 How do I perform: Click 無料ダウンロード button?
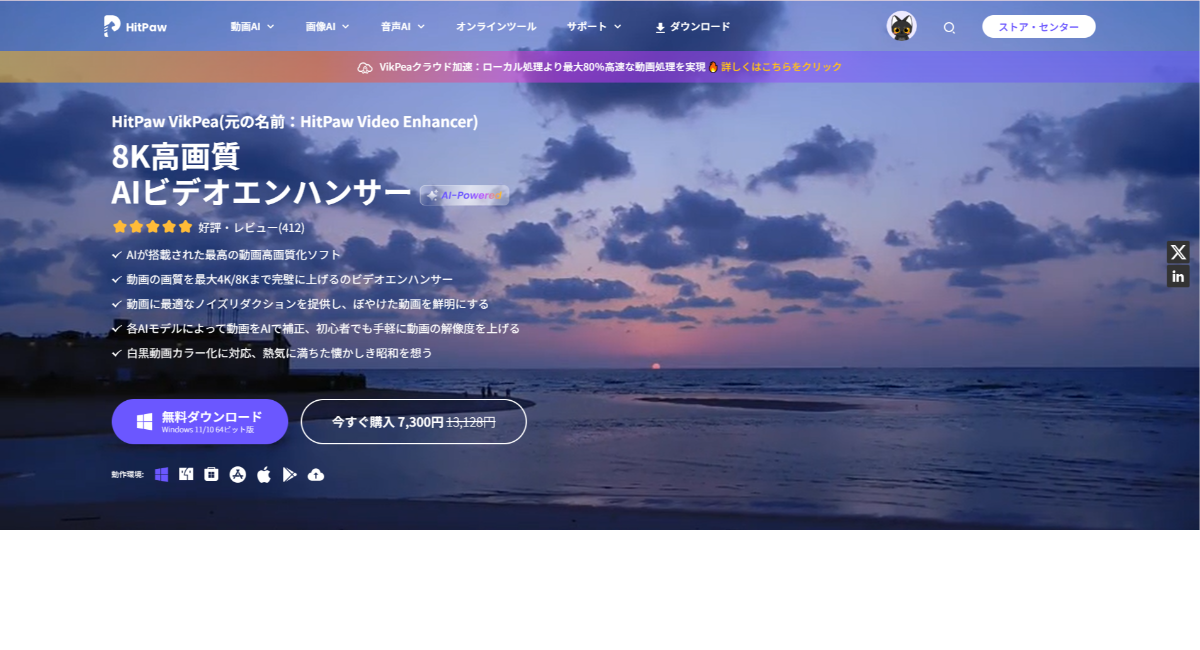200,421
